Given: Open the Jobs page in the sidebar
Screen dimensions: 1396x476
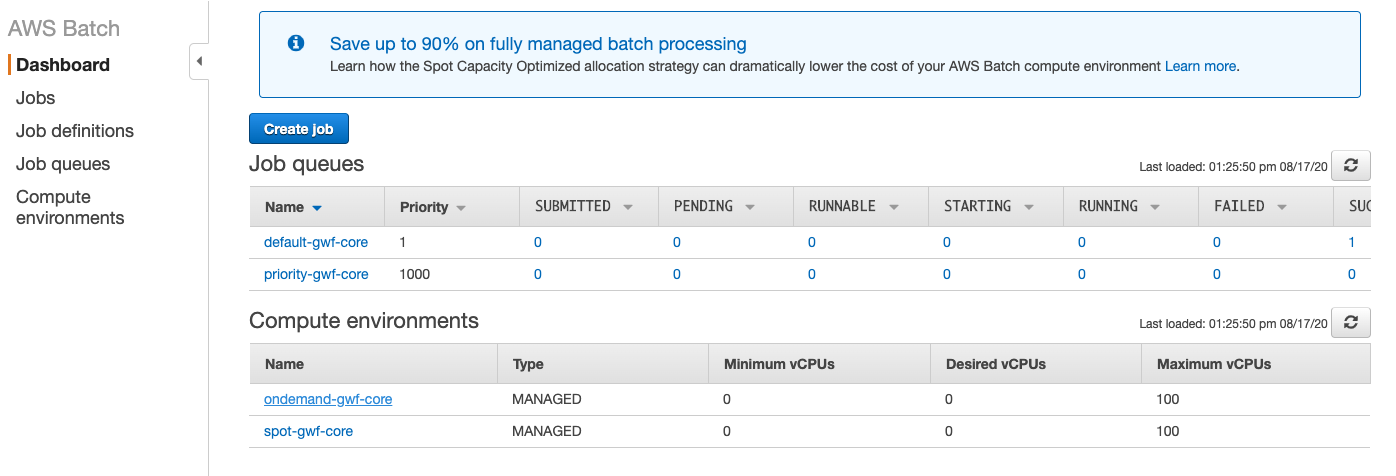Looking at the screenshot, I should click(x=35, y=98).
